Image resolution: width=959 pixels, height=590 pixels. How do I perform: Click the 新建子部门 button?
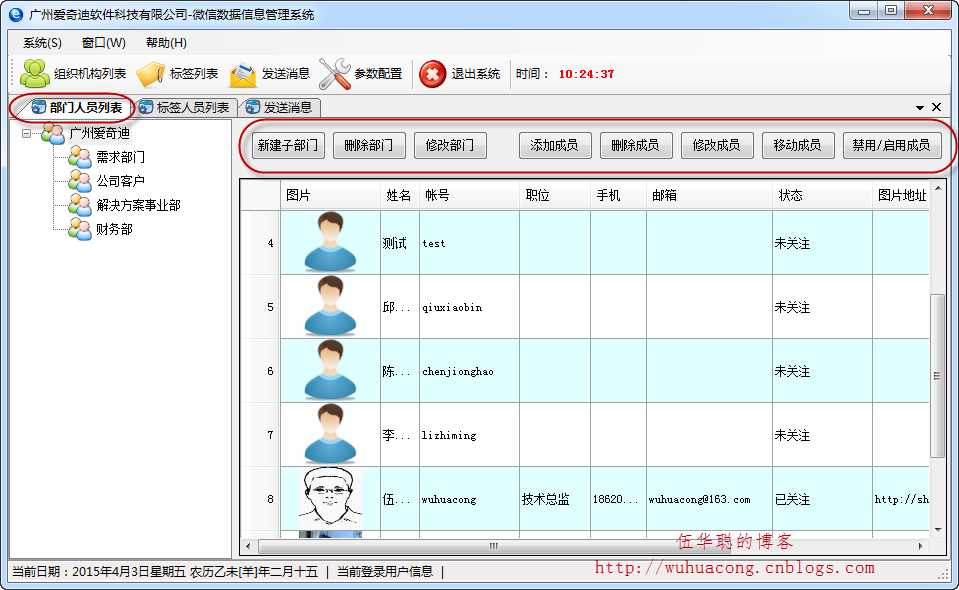coord(288,146)
